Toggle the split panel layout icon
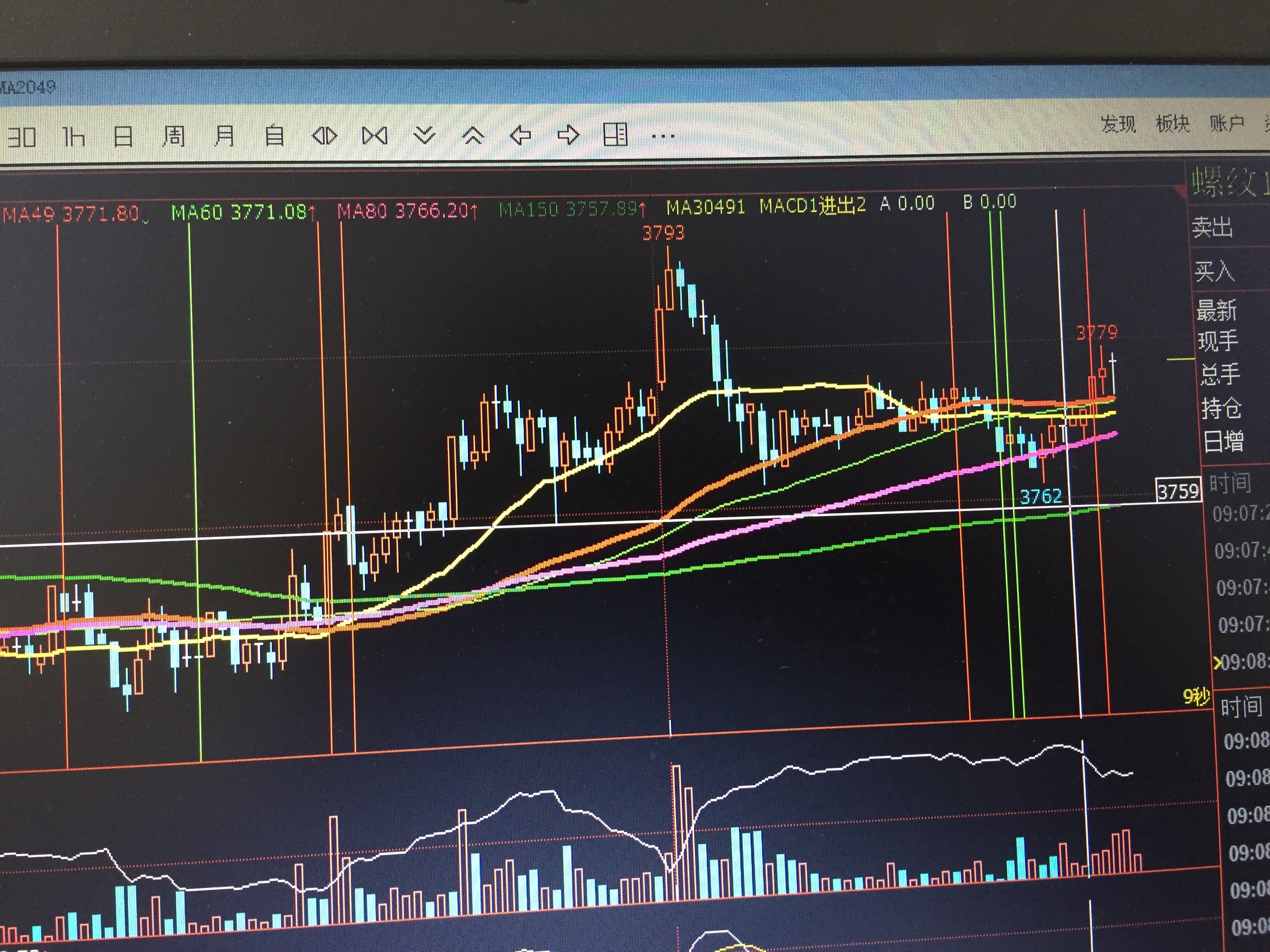The image size is (1270, 952). [615, 135]
